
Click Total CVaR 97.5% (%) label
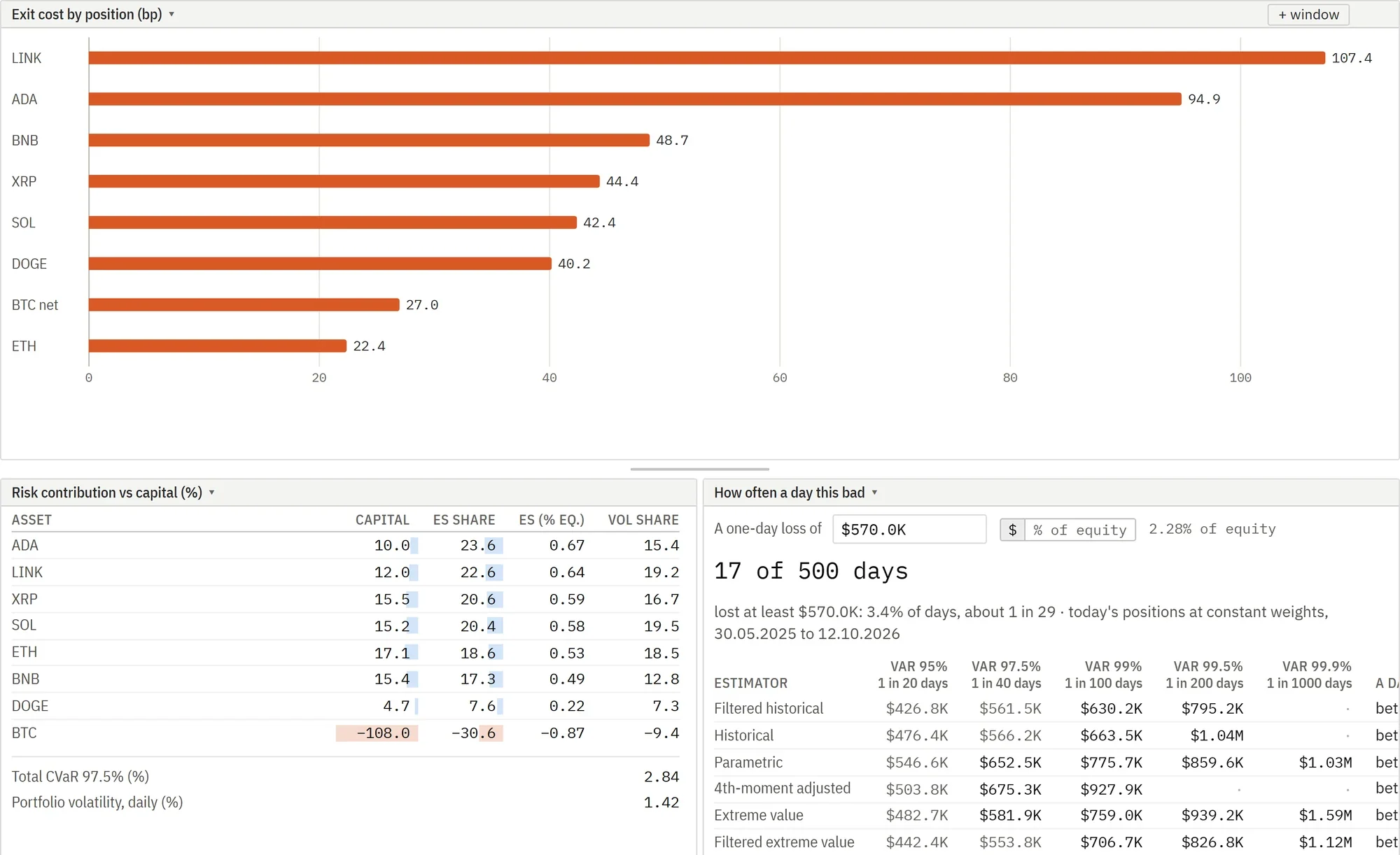pyautogui.click(x=80, y=777)
